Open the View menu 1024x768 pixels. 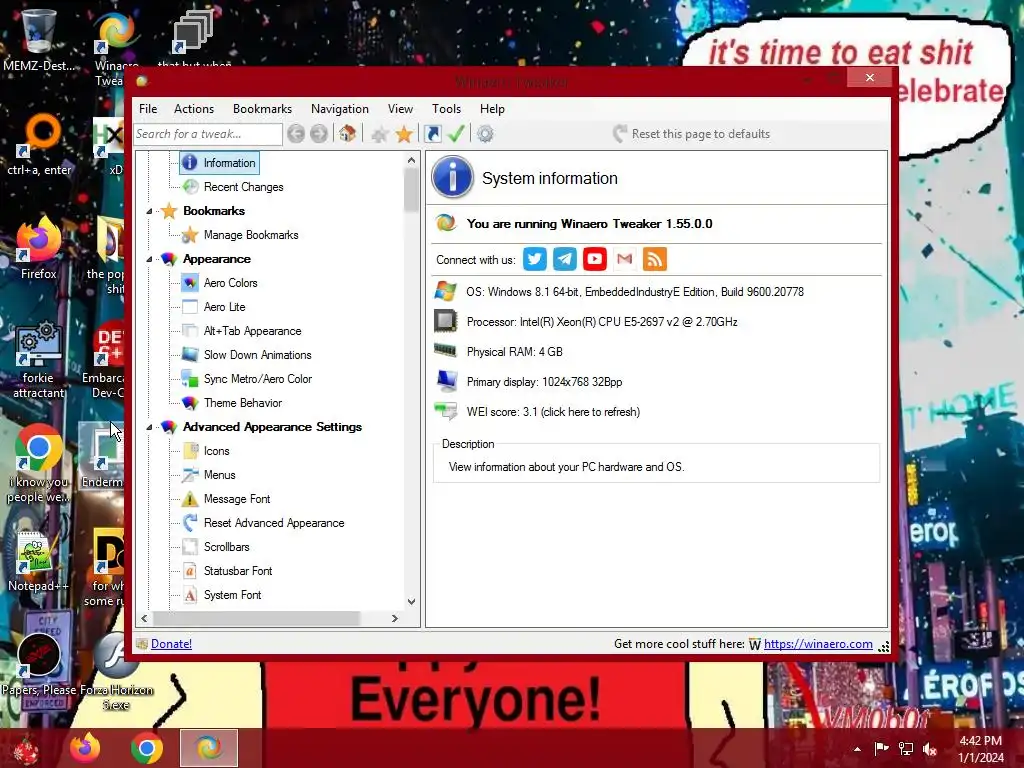pos(400,109)
